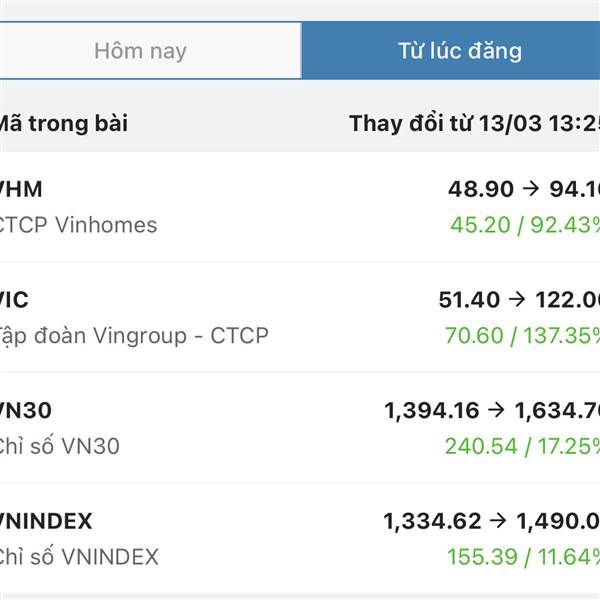
Task: Open the VNINDEX index symbol
Action: [x=46, y=521]
